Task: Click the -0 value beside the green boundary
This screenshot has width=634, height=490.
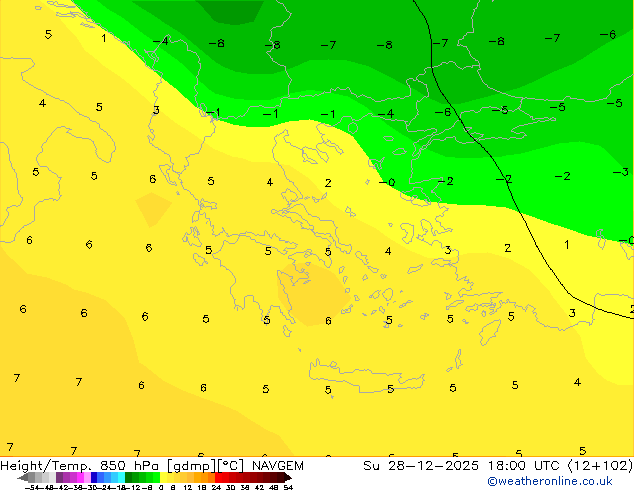Action: coord(387,182)
